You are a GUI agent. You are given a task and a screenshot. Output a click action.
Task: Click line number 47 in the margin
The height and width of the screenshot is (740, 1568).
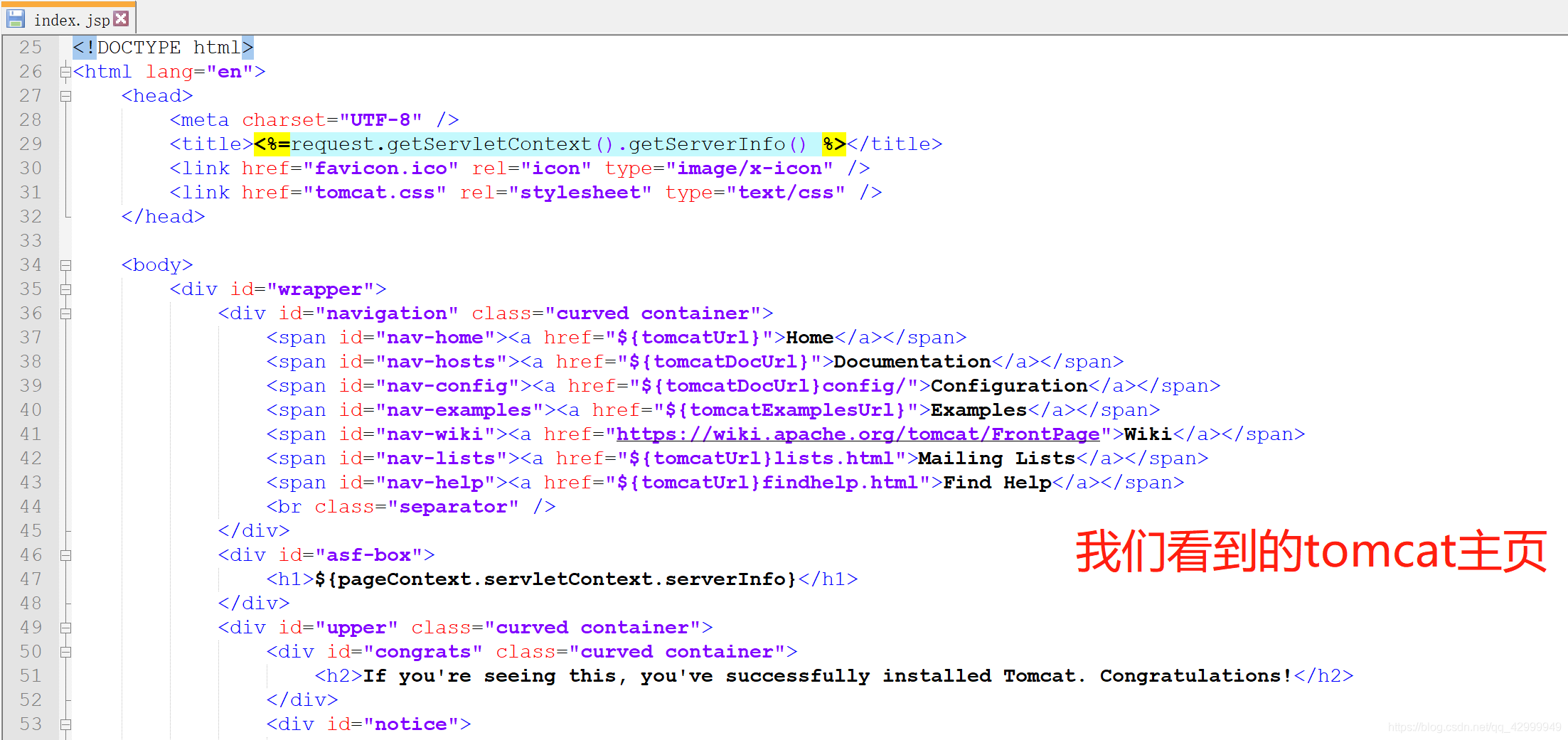tap(31, 579)
